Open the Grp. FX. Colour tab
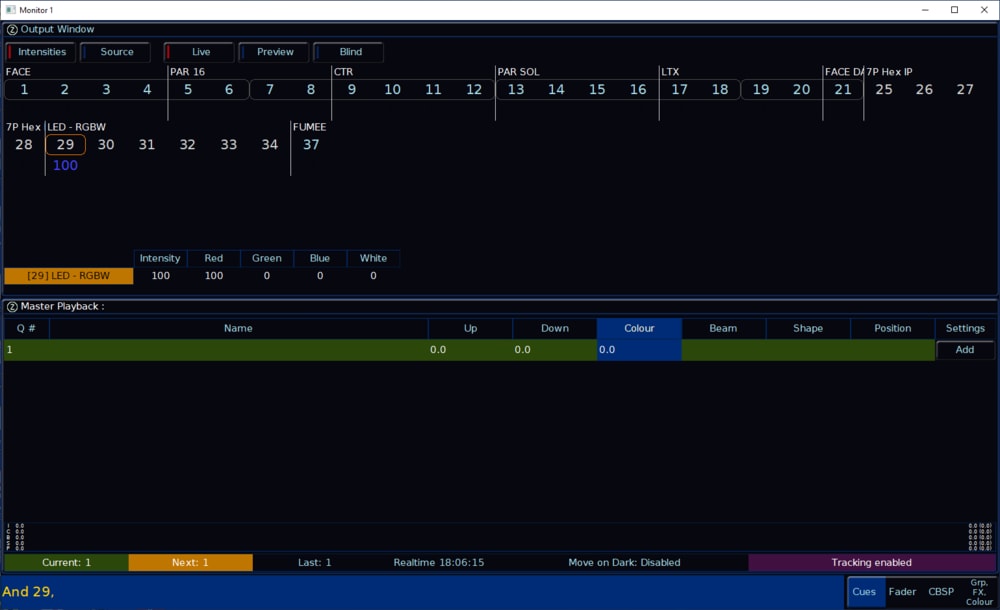Viewport: 1000px width, 610px height. click(x=979, y=592)
